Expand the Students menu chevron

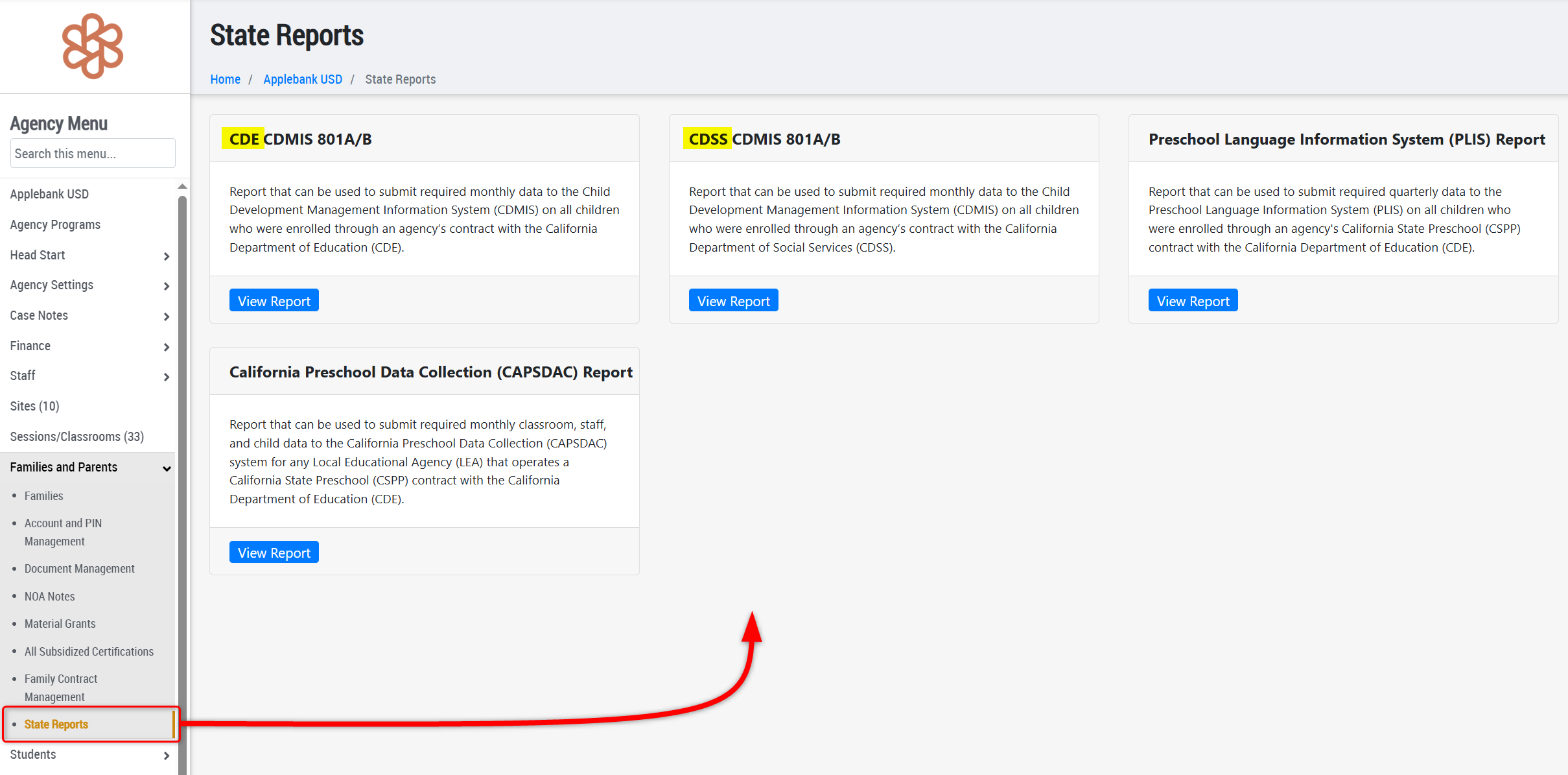pyautogui.click(x=166, y=756)
